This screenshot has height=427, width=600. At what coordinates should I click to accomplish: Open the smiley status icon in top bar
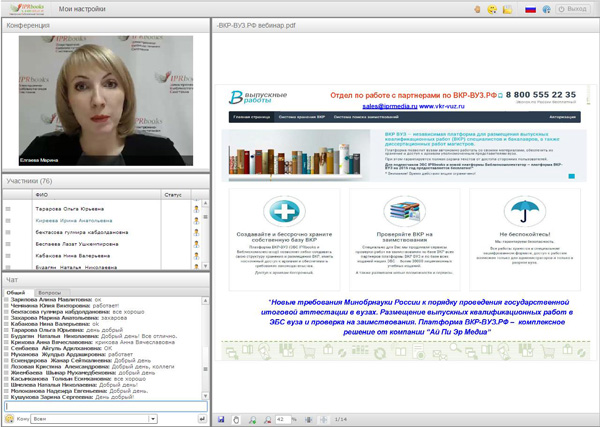click(x=492, y=9)
